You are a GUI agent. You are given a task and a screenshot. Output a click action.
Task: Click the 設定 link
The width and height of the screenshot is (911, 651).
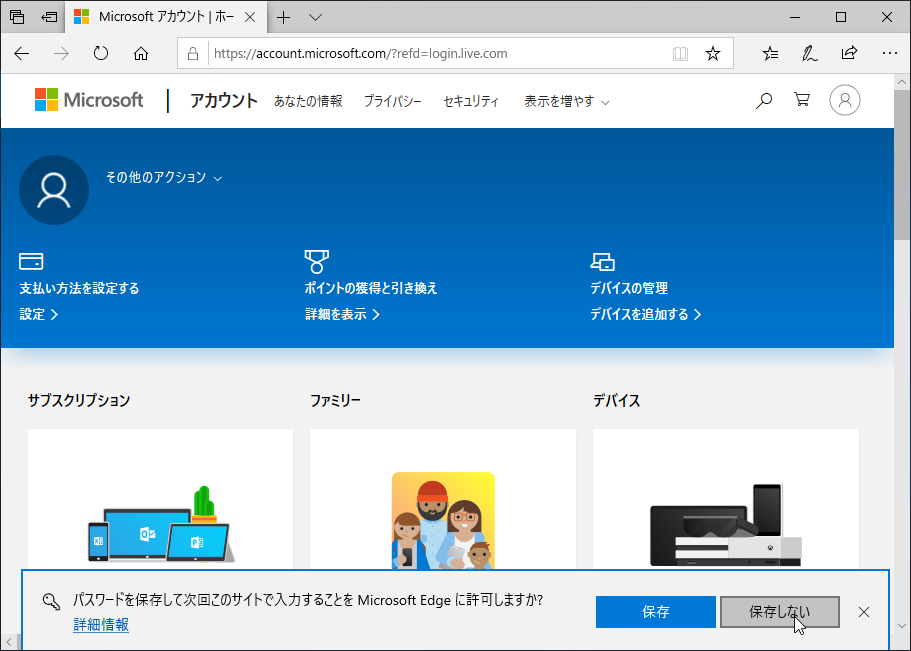pos(39,314)
